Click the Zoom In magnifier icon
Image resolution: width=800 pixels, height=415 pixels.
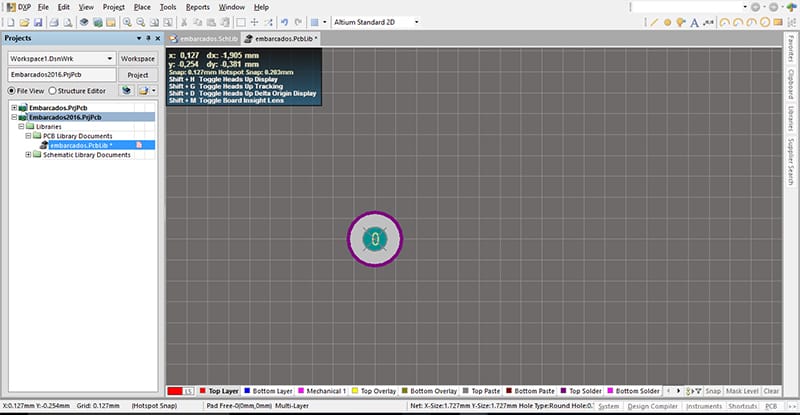coord(127,21)
